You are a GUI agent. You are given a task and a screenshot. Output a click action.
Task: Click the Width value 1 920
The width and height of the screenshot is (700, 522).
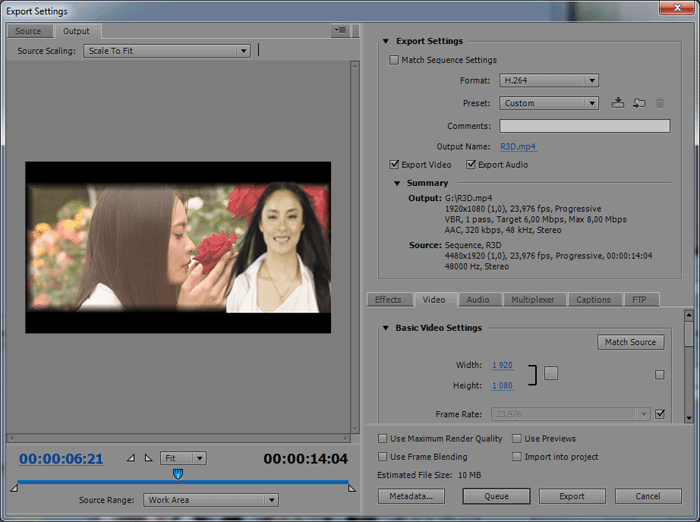tap(502, 365)
